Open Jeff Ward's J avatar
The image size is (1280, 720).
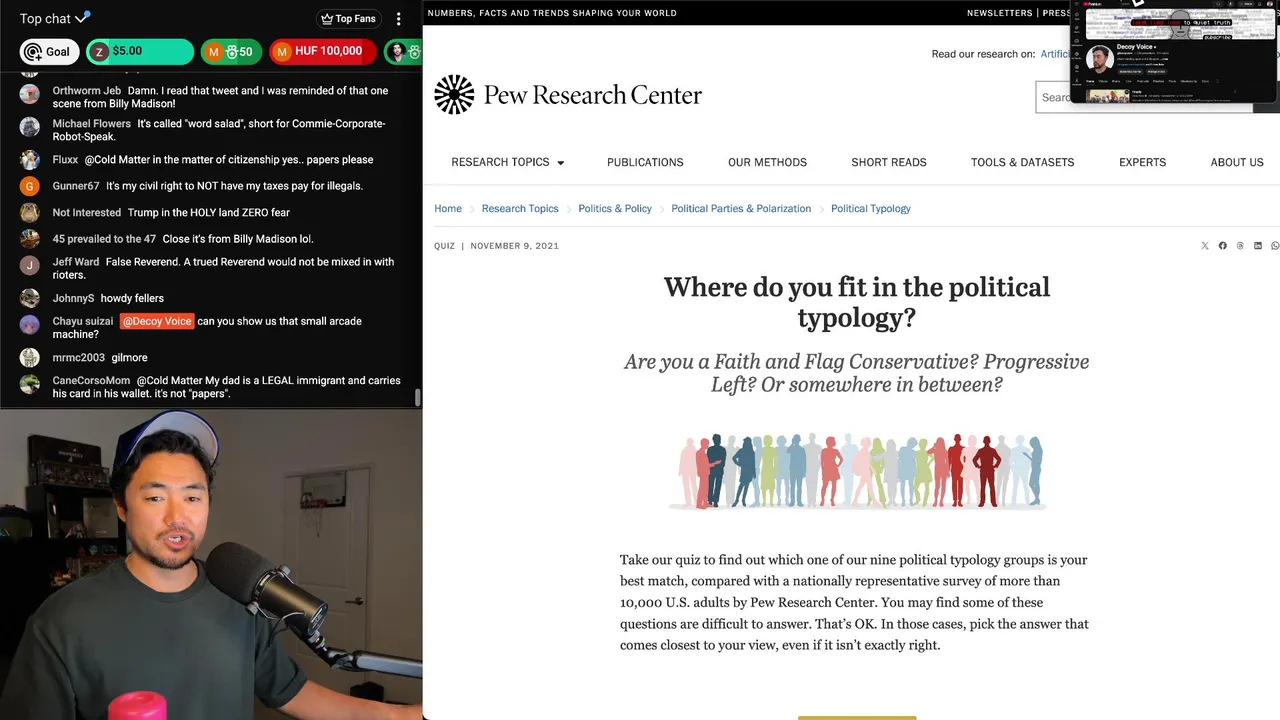(x=30, y=265)
